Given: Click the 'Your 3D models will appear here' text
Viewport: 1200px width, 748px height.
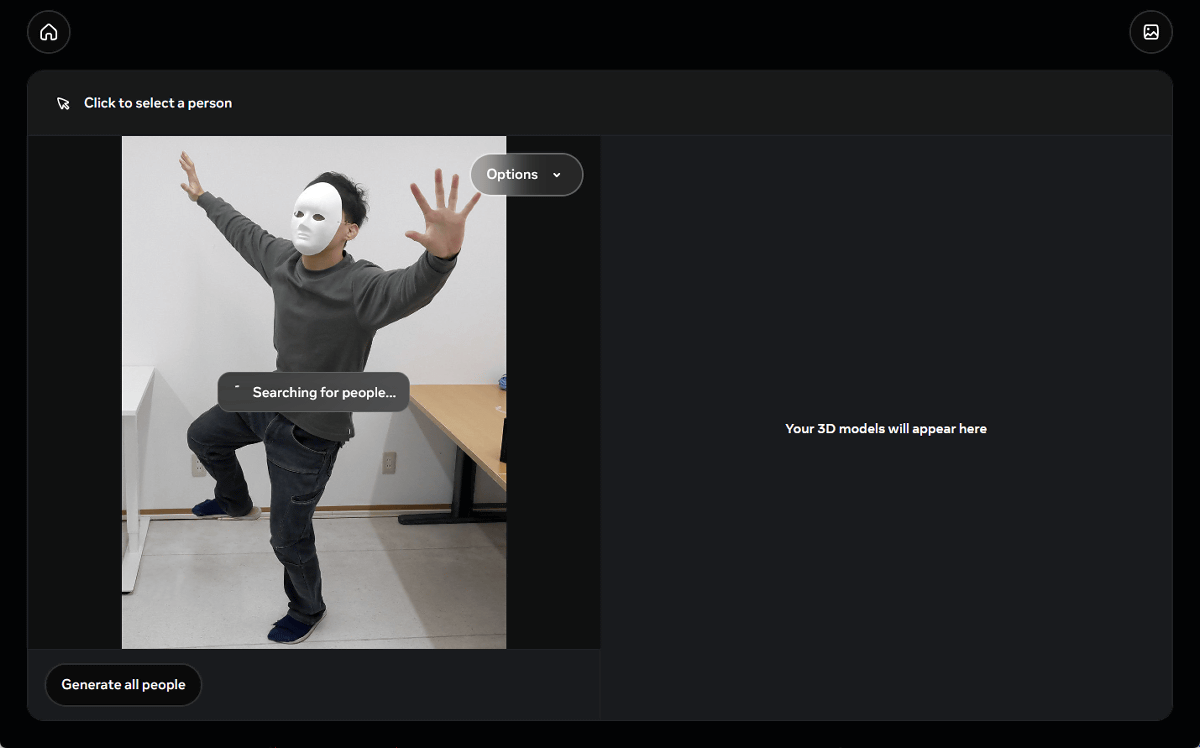Looking at the screenshot, I should [x=885, y=428].
